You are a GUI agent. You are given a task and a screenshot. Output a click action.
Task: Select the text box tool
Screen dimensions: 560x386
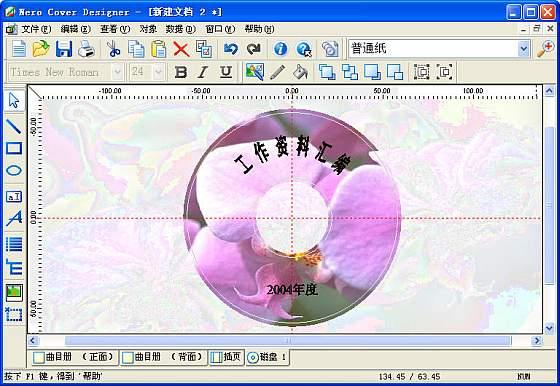14,196
